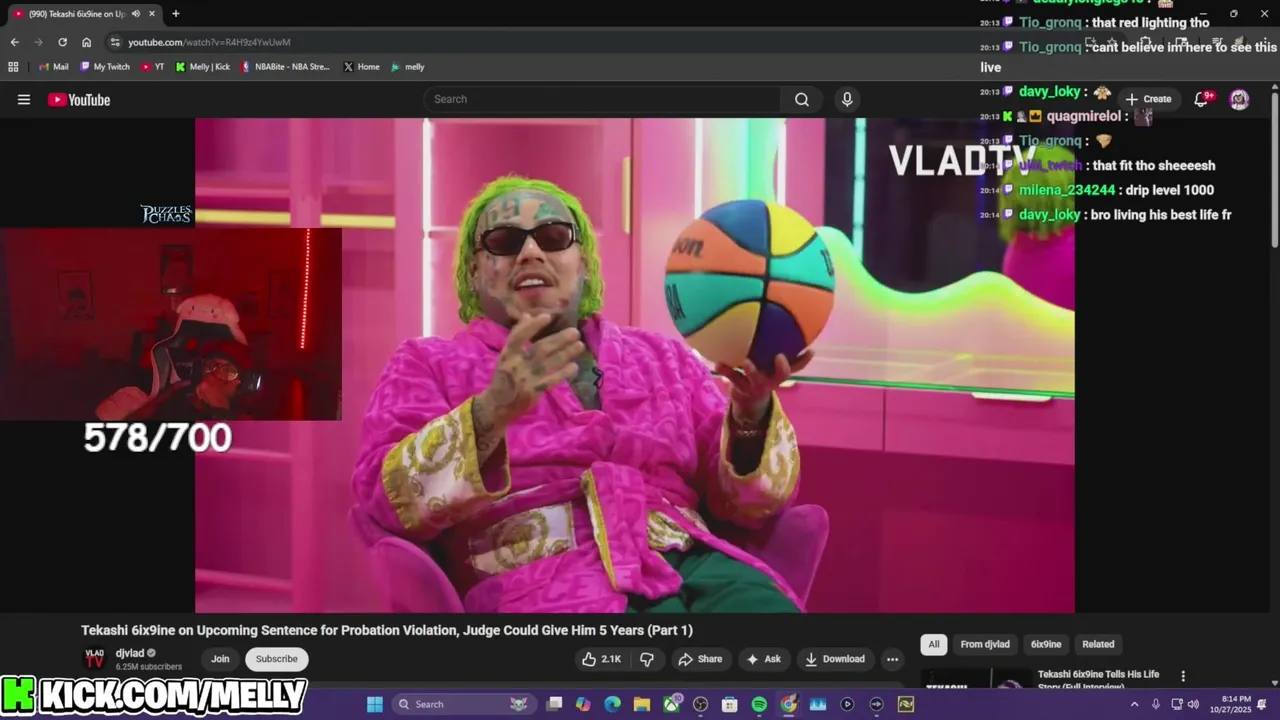The height and width of the screenshot is (720, 1280).
Task: Open the YT bookmark
Action: [x=153, y=67]
